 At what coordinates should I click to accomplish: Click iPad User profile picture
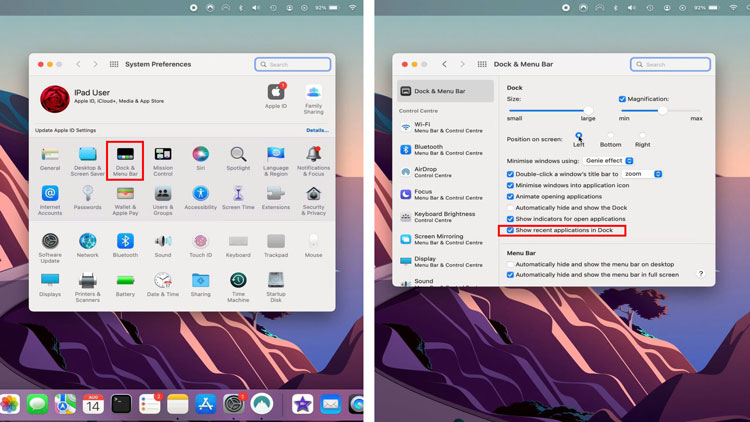55,99
